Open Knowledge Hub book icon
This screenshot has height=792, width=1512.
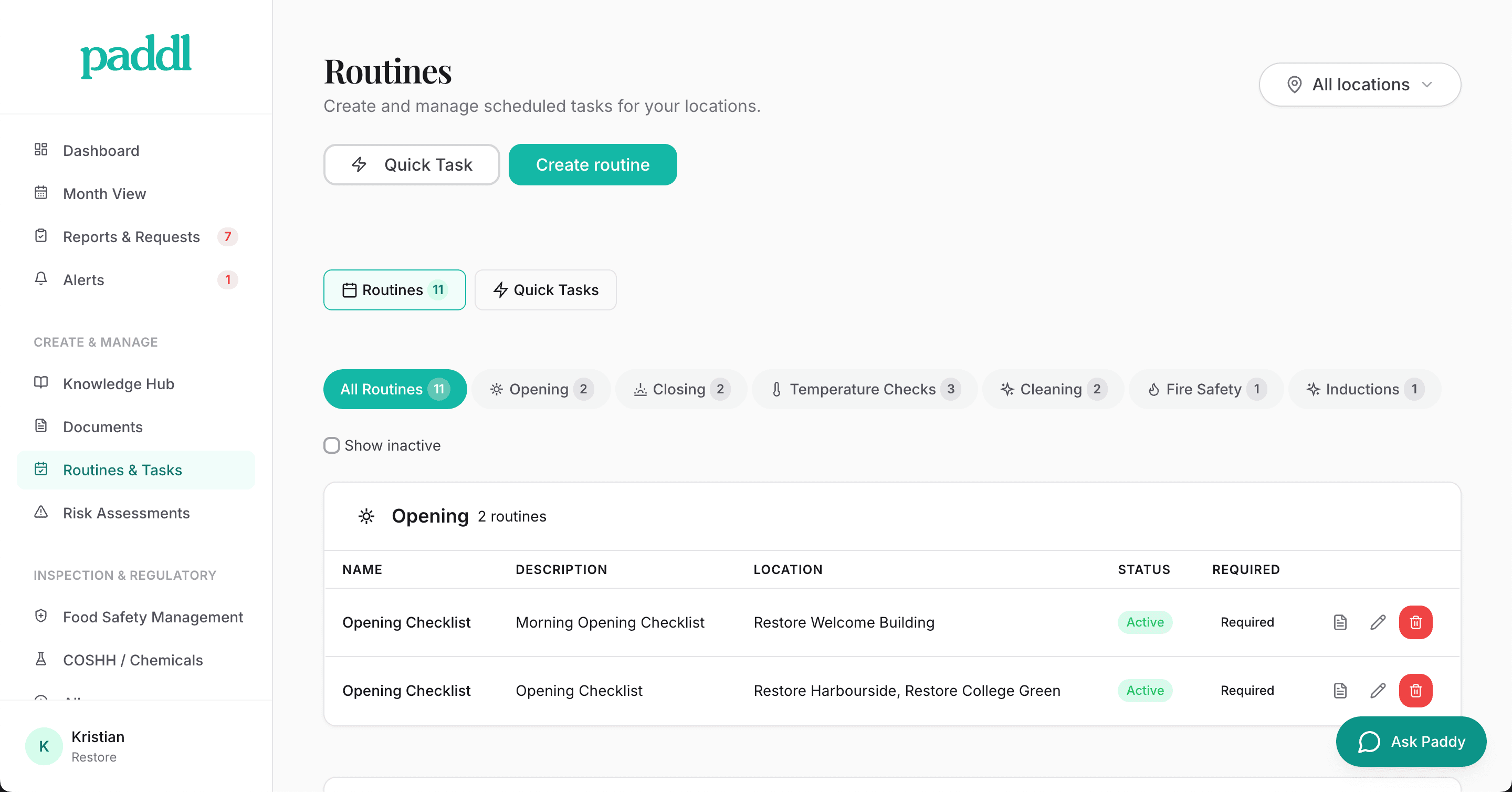click(x=41, y=383)
